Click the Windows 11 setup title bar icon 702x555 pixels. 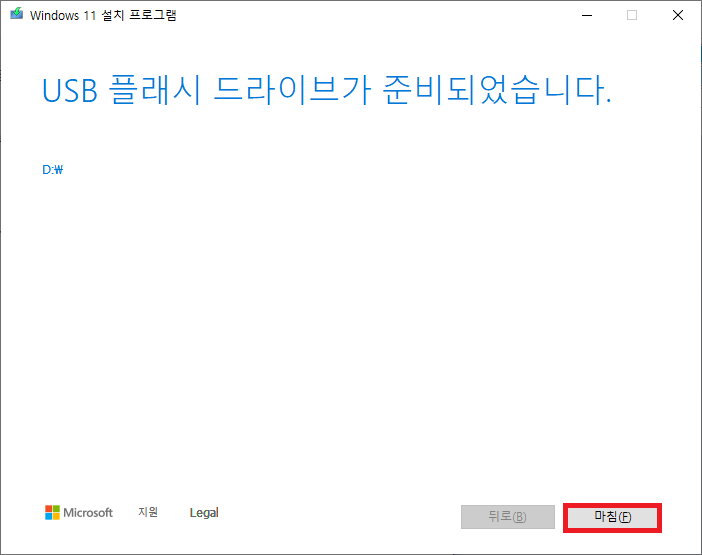(x=17, y=14)
